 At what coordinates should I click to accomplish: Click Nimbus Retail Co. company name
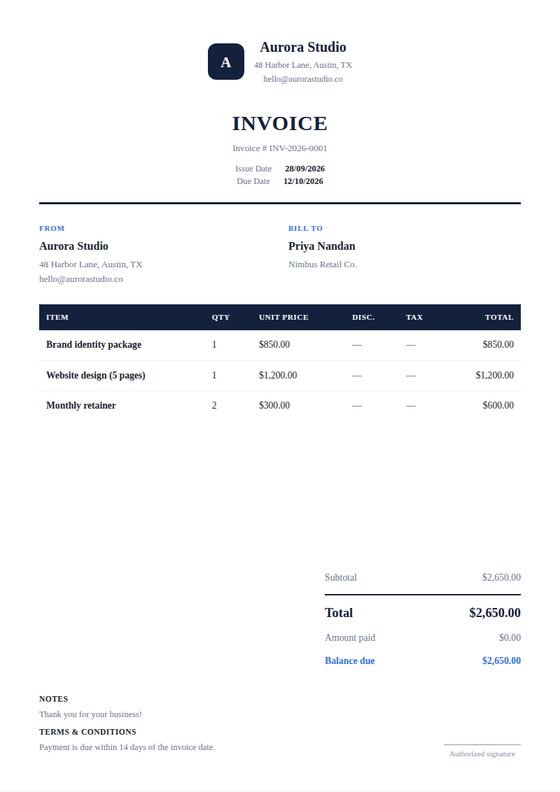[323, 264]
